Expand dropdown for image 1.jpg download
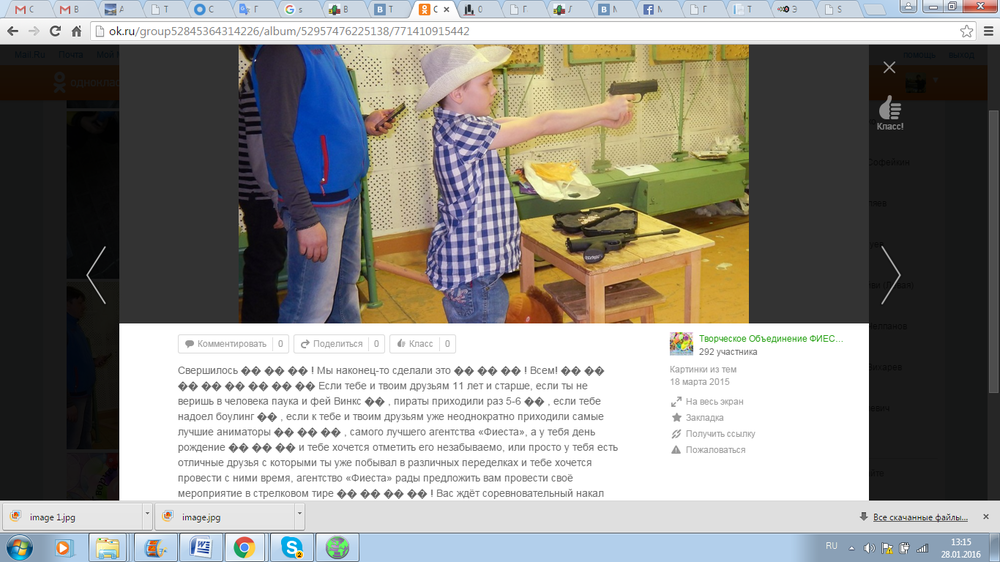Viewport: 1000px width, 562px height. pyautogui.click(x=147, y=517)
